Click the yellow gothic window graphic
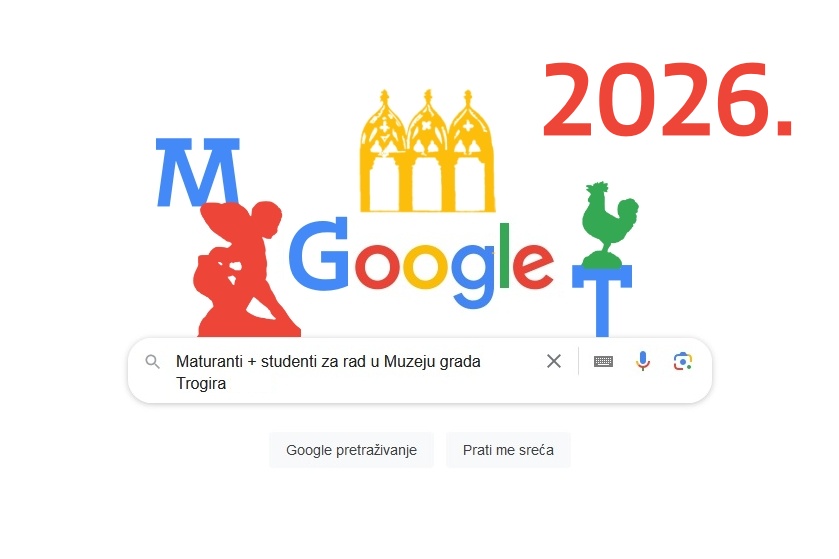This screenshot has width=839, height=559. [x=427, y=151]
